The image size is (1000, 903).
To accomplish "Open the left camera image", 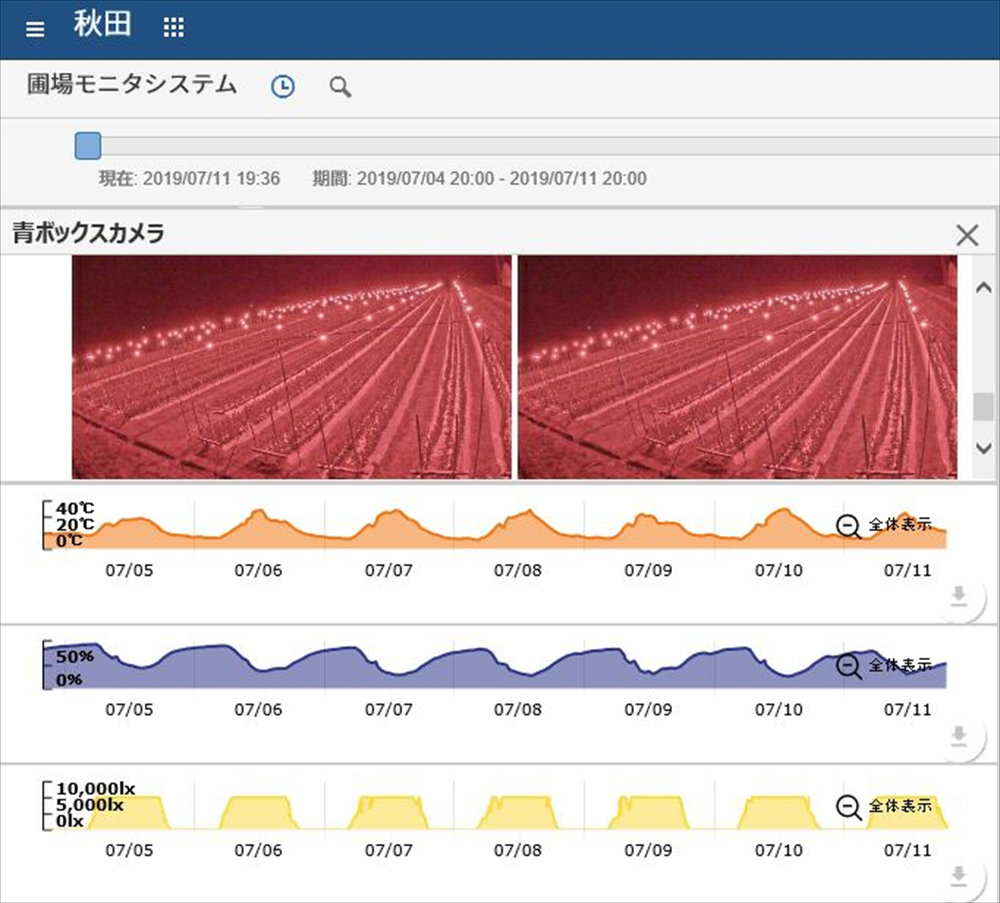I will (x=291, y=367).
